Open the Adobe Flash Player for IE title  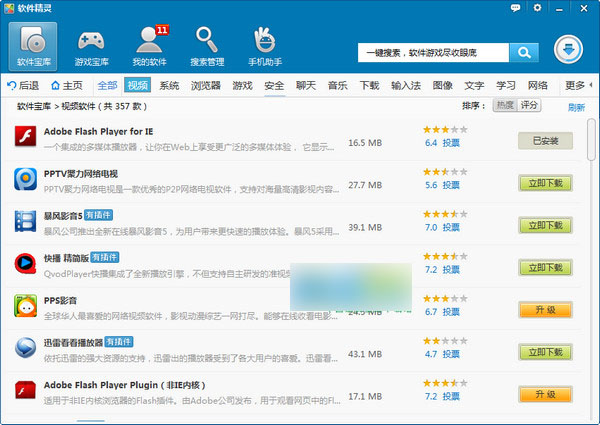pos(98,132)
